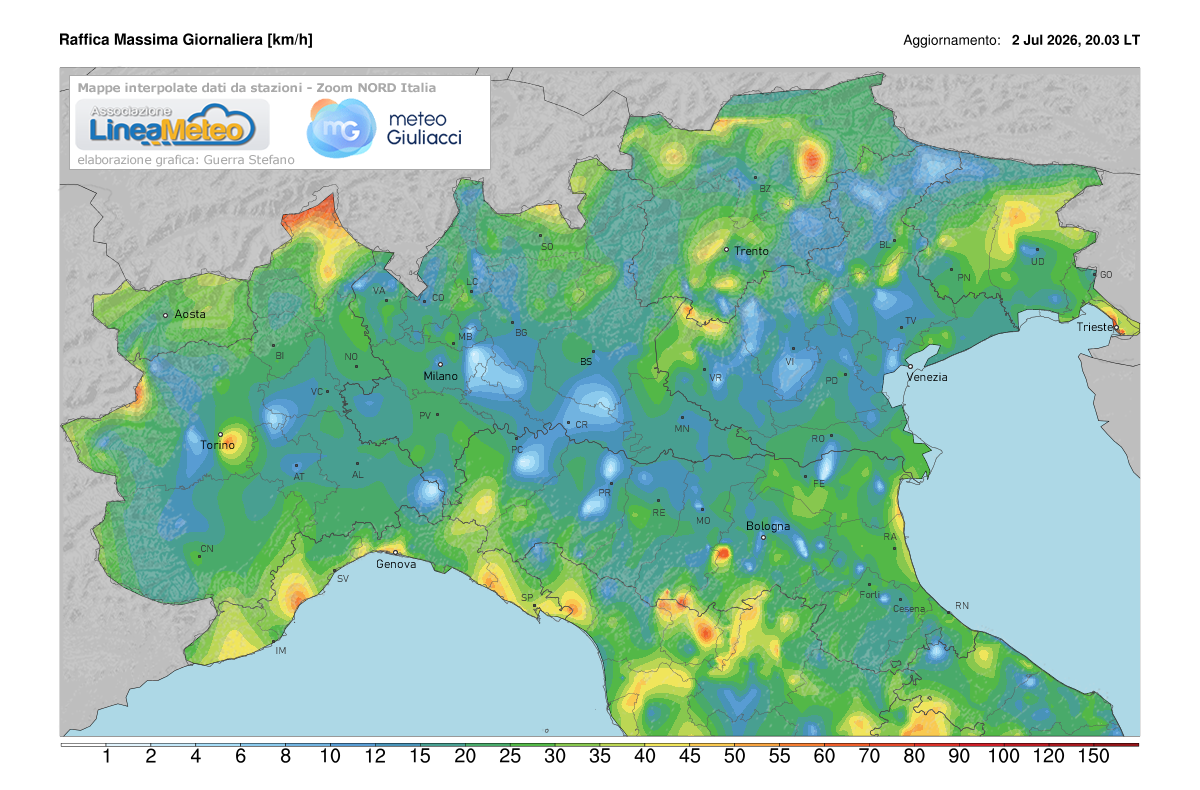The width and height of the screenshot is (1200, 790).
Task: Click the Mappe interpolate dati da stazioni caption
Action: pos(256,87)
